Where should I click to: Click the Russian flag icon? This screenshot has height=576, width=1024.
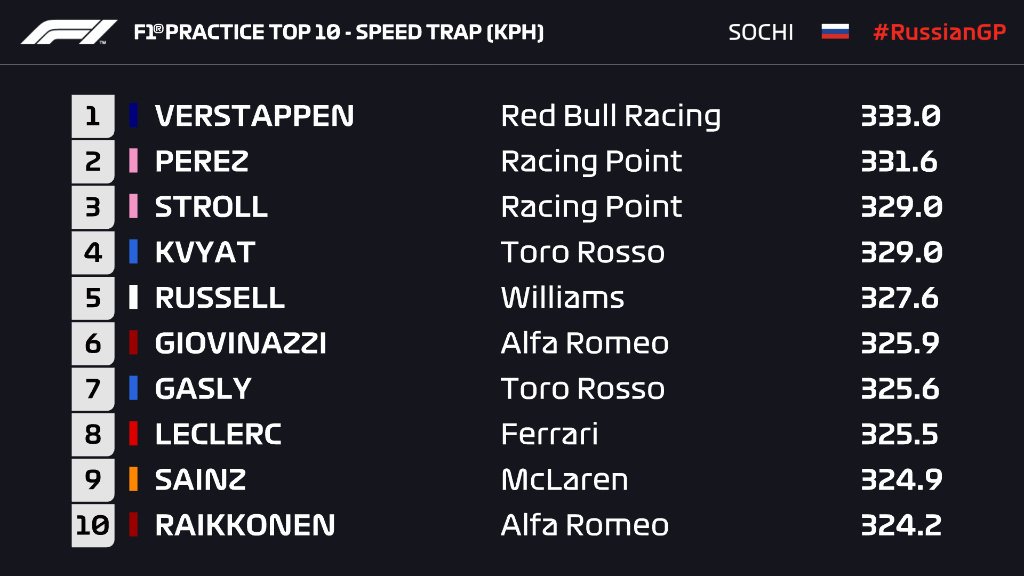coord(835,31)
